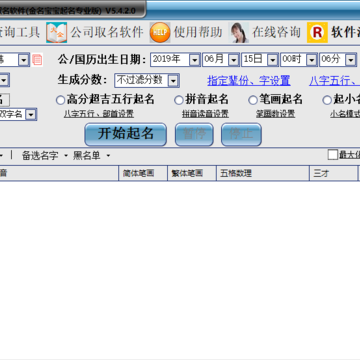Open the 拼音读音设置 link

click(205, 114)
